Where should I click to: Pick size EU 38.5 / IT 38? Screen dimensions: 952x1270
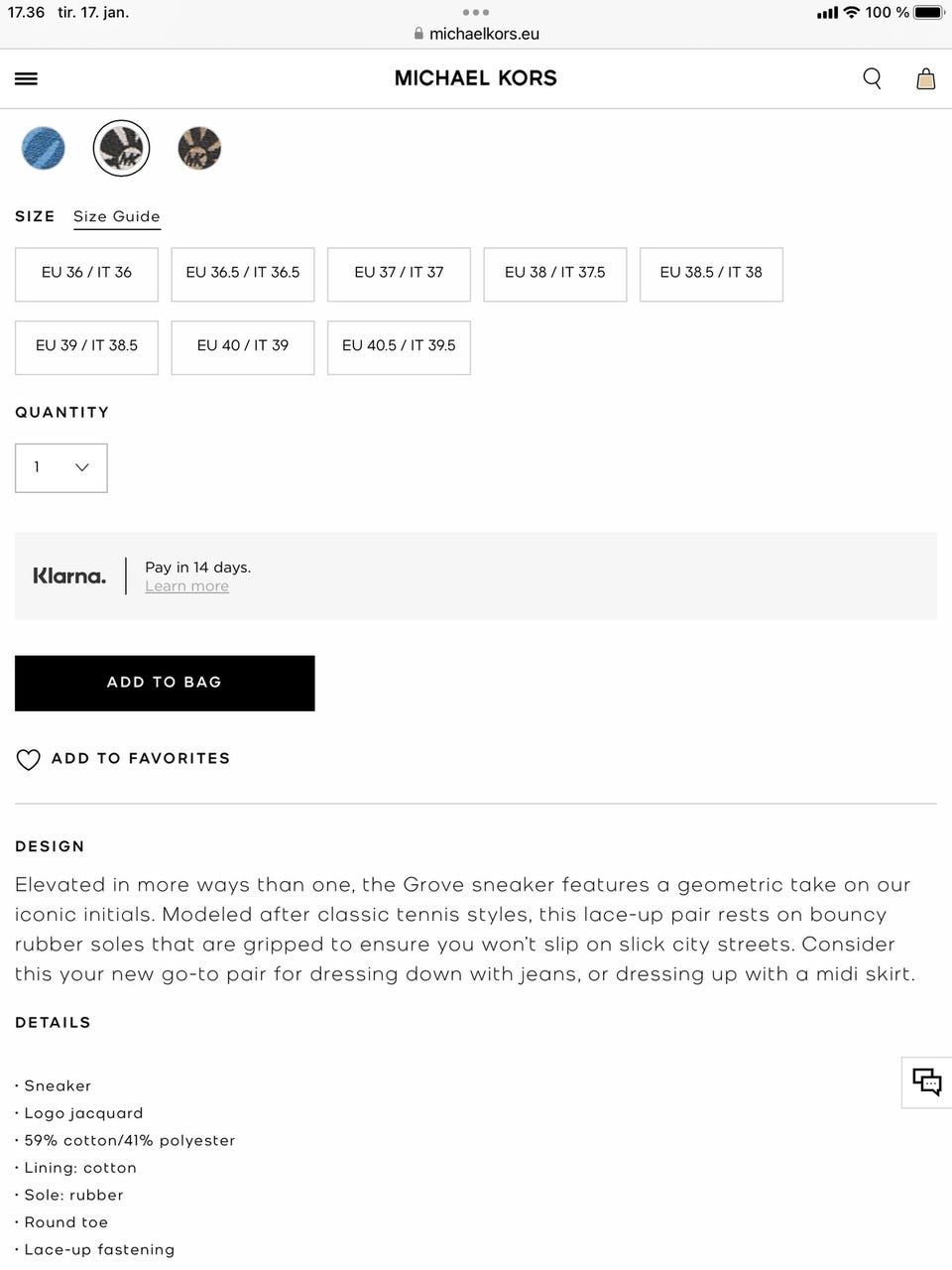coord(711,273)
